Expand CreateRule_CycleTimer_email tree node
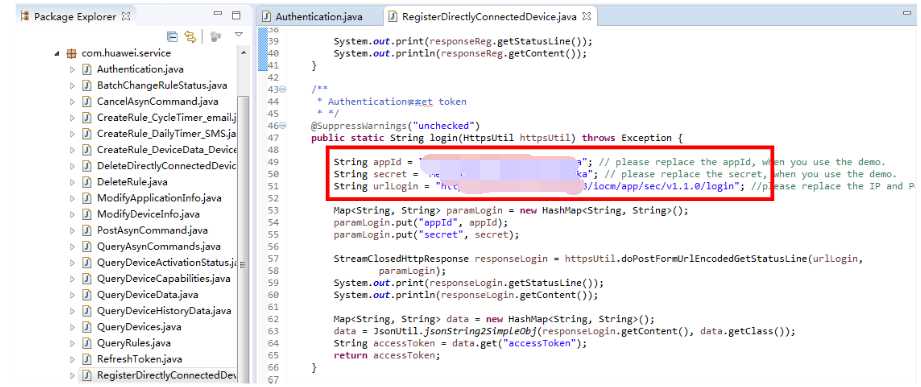The width and height of the screenshot is (921, 387). [x=72, y=117]
